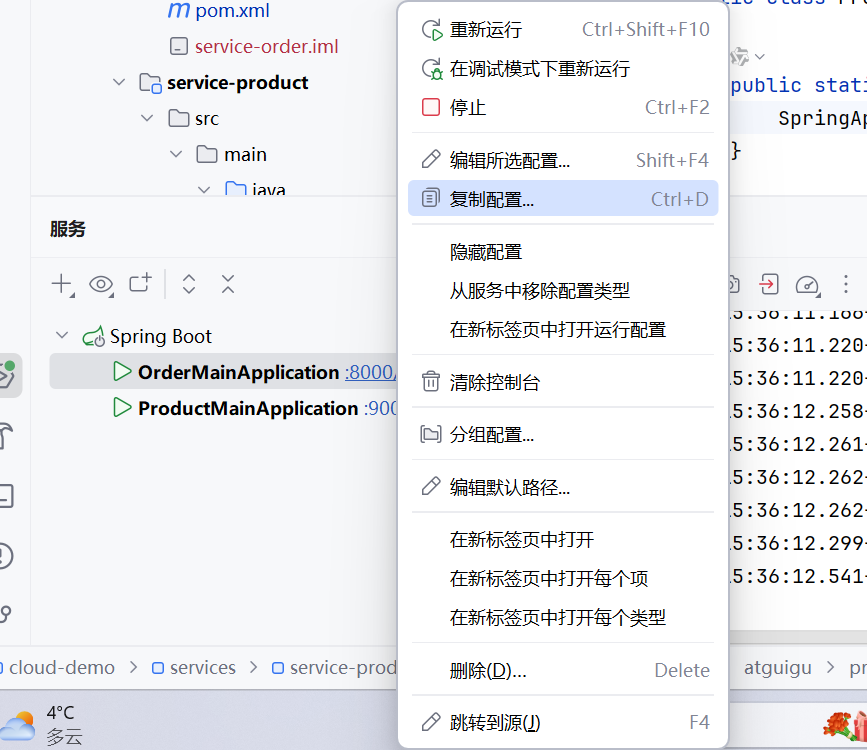Collapse the service-product module folder
The height and width of the screenshot is (750, 867).
coord(120,83)
